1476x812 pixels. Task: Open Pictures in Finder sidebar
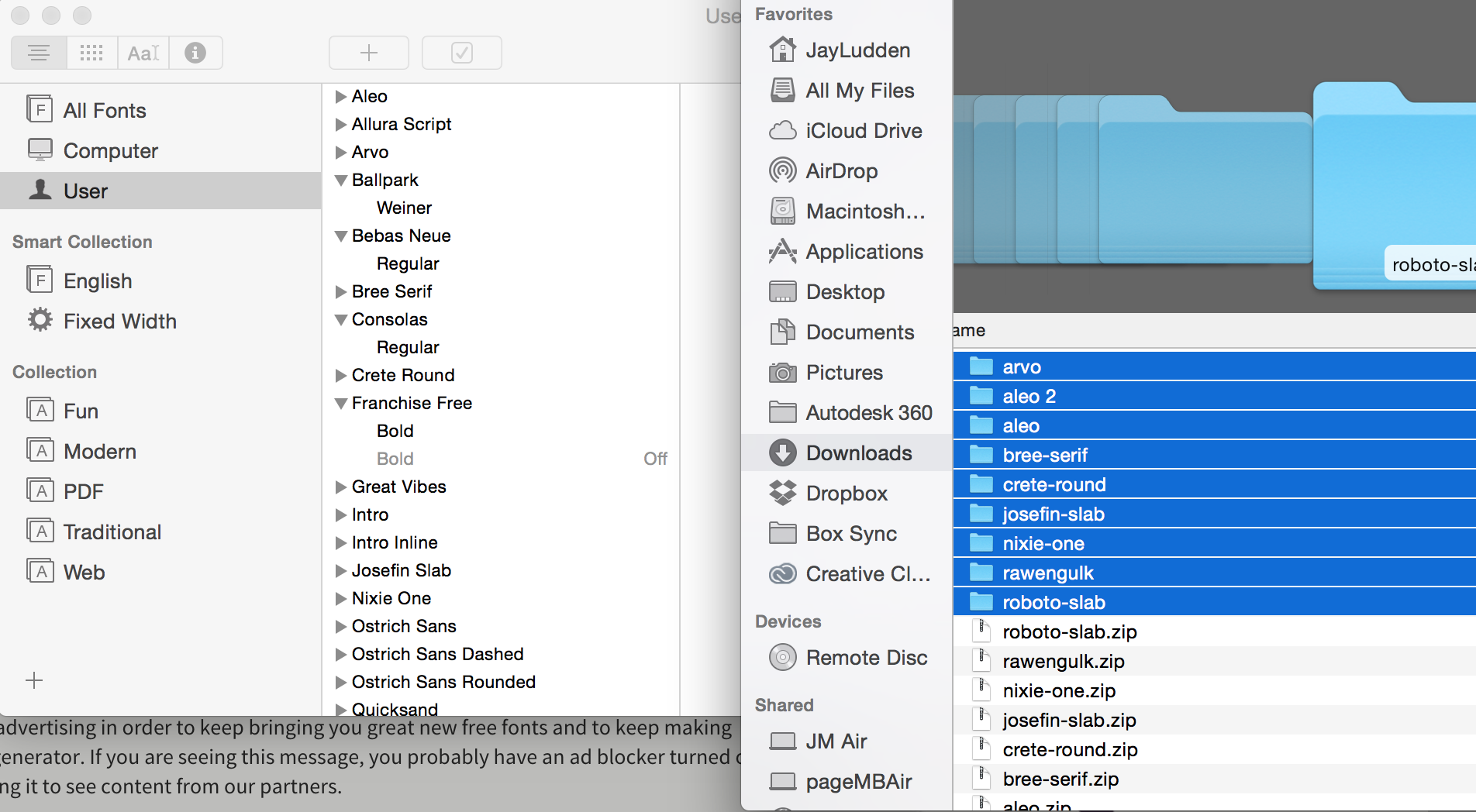point(847,373)
